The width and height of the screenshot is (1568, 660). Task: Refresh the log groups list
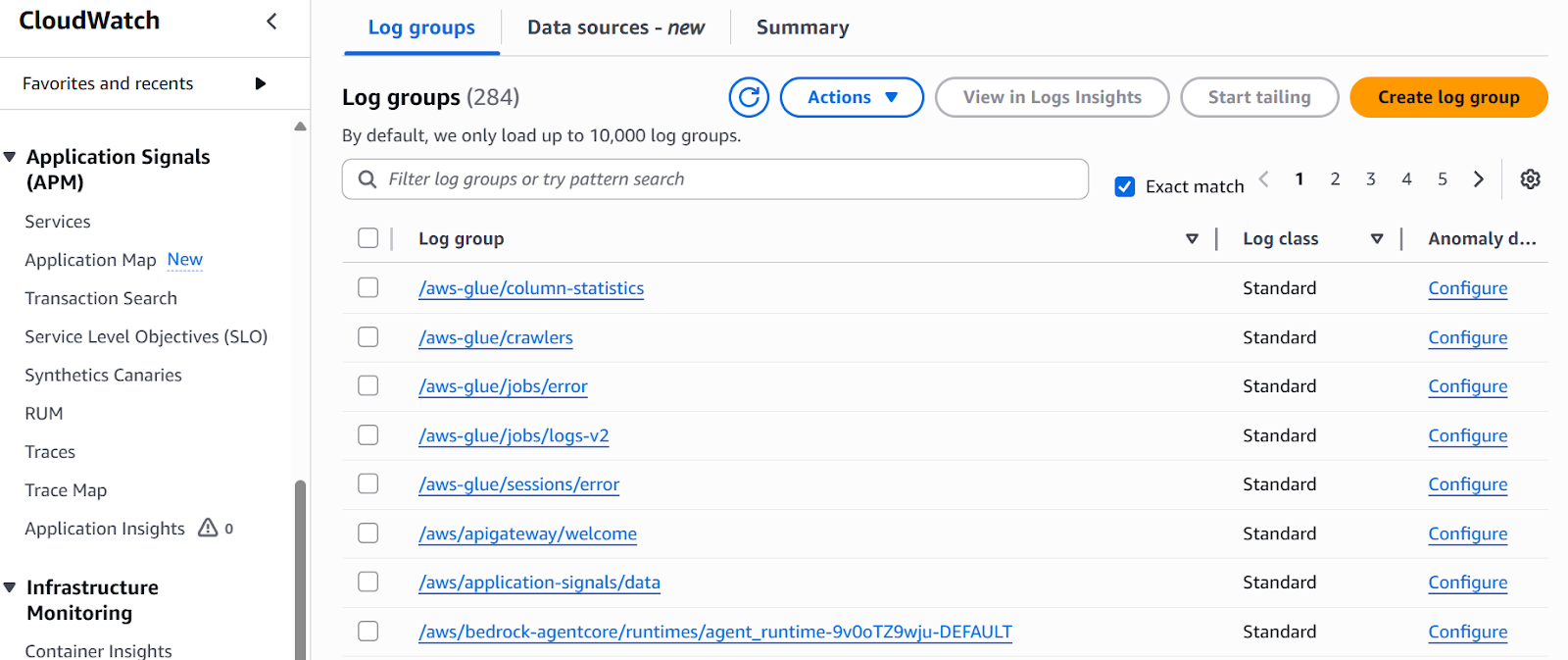(x=749, y=97)
